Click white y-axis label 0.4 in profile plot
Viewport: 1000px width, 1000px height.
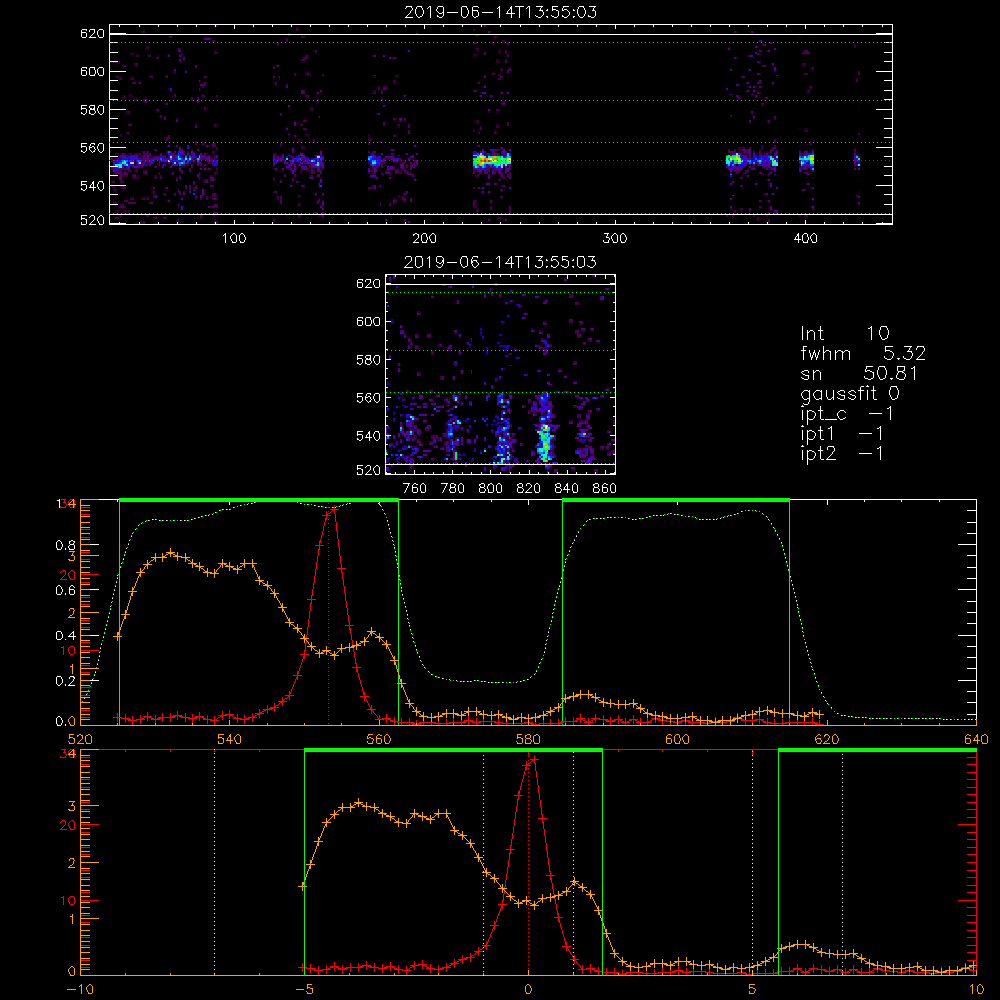[x=66, y=636]
